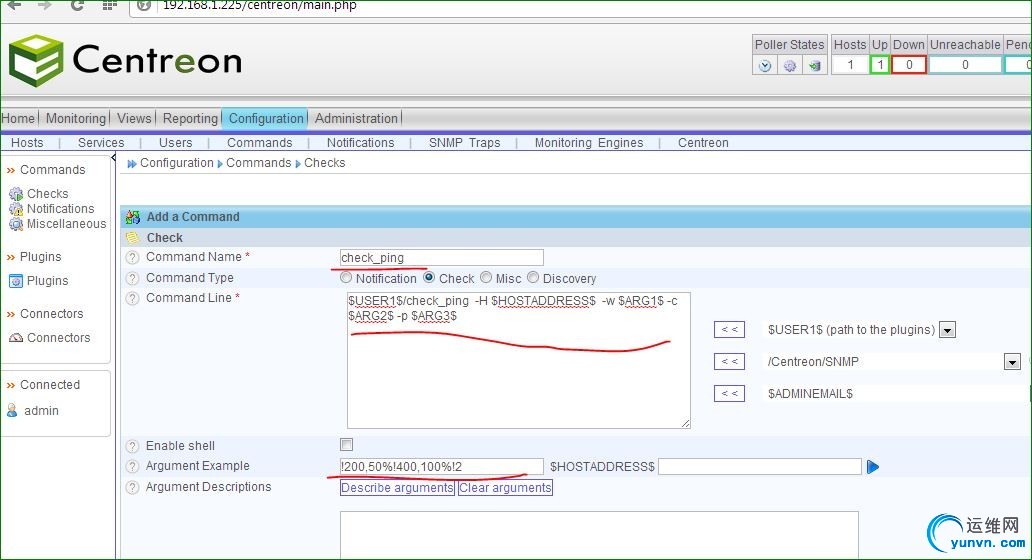Collapse the left sidebar arrow
This screenshot has height=560, width=1032.
tap(113, 158)
